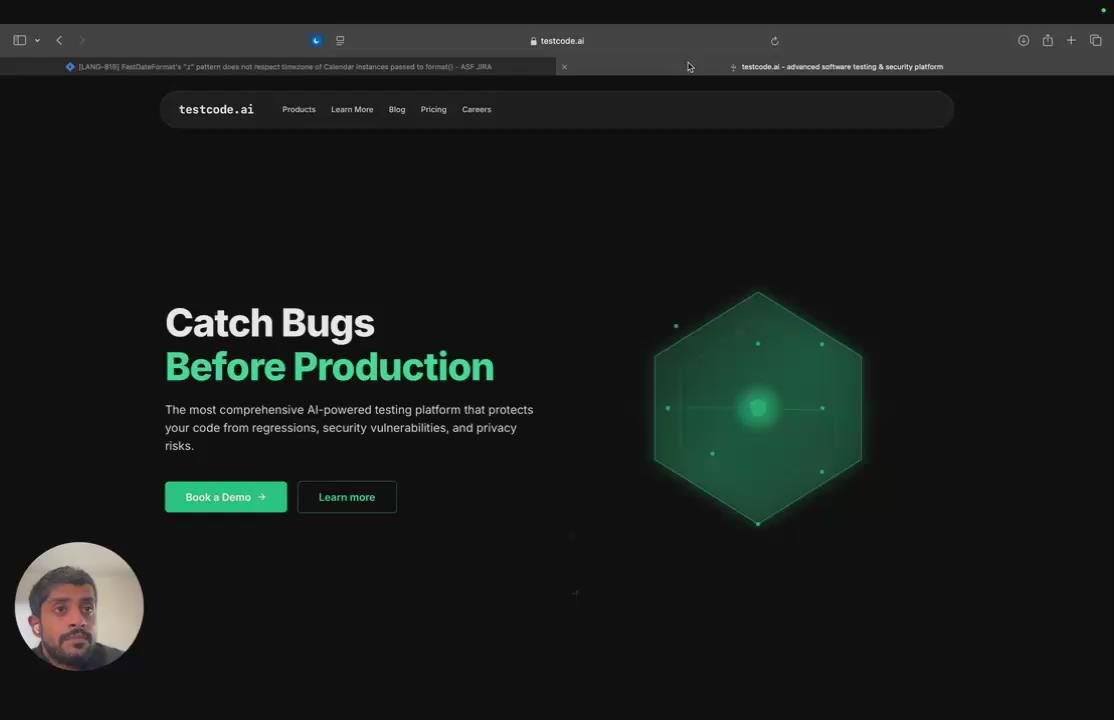
Task: Open the Pricing page
Action: [433, 109]
